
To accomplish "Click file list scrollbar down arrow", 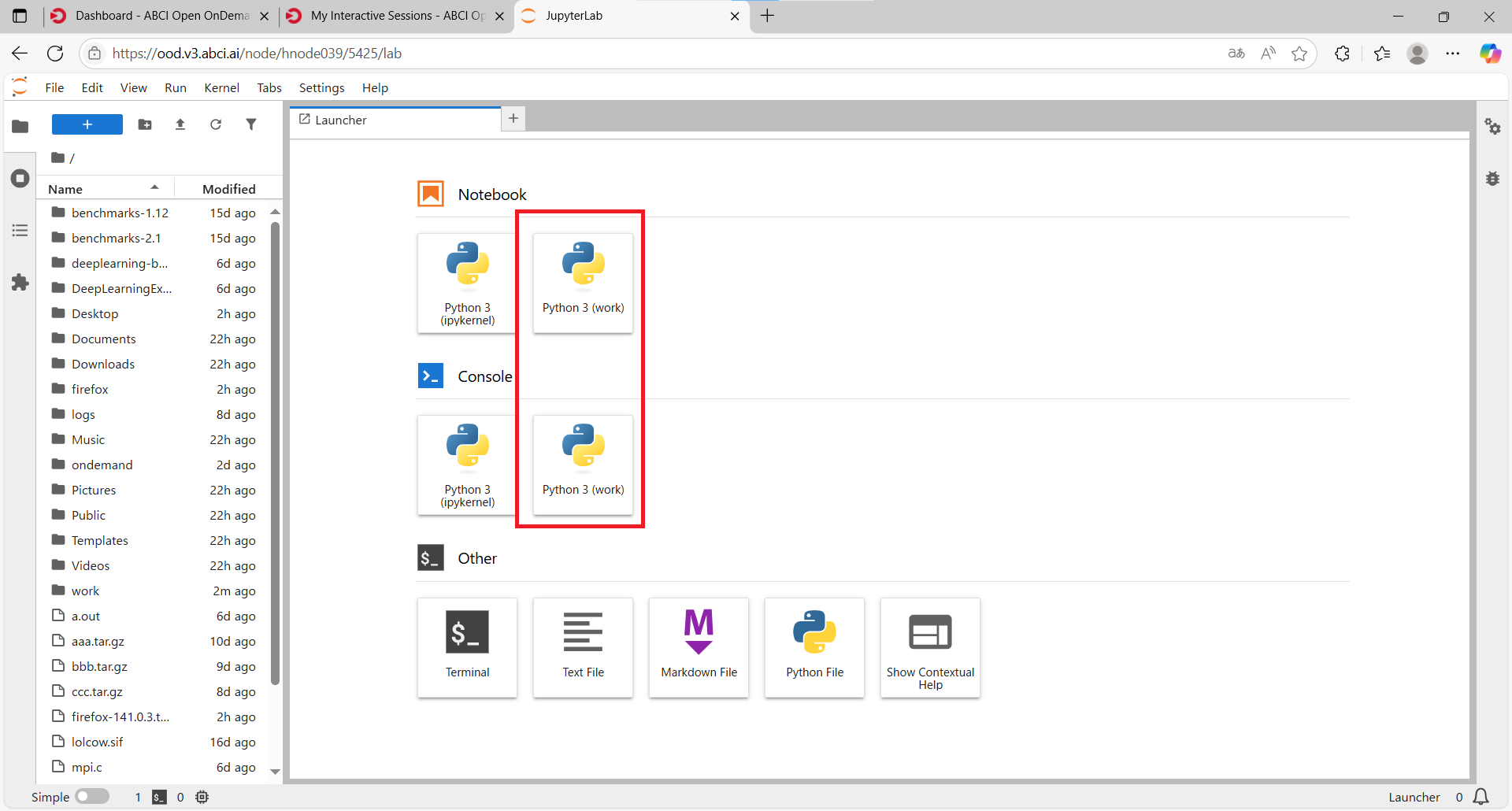I will [x=275, y=772].
